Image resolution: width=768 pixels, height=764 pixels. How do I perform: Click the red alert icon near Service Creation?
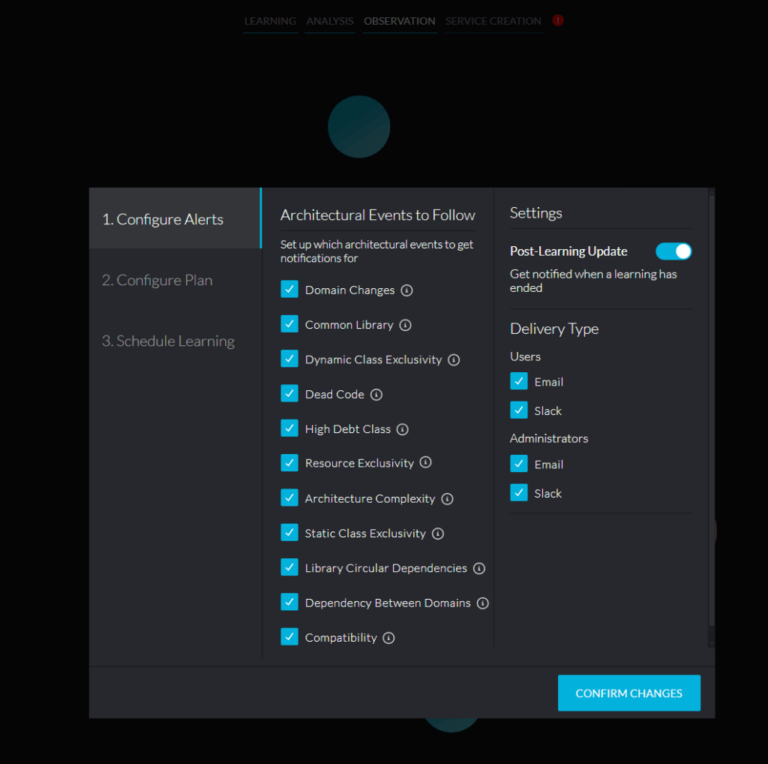click(558, 20)
